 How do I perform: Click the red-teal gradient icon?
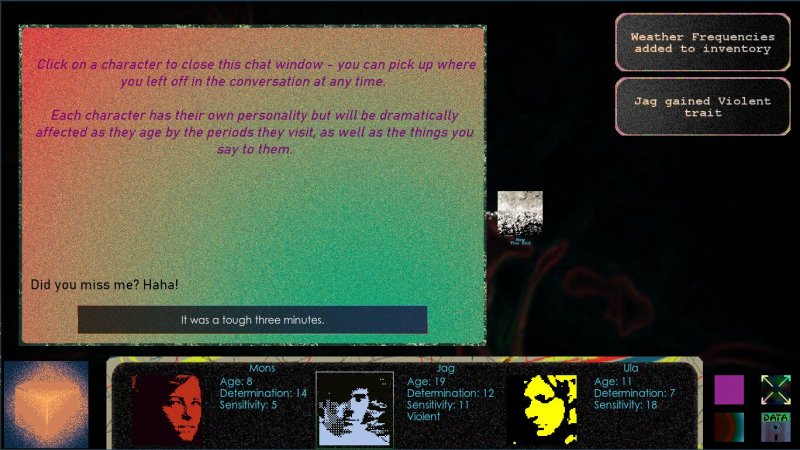(x=729, y=427)
